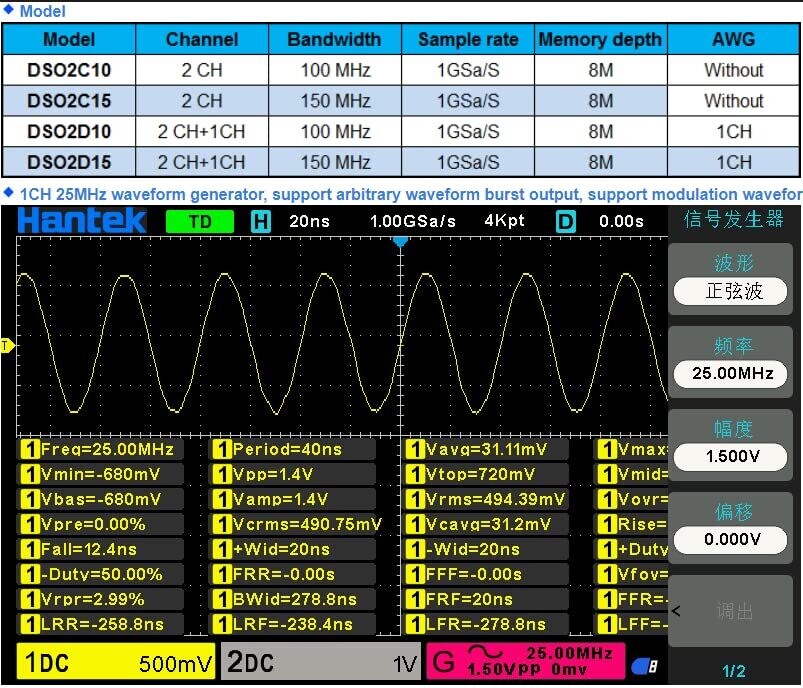The image size is (803, 688).
Task: Click the cyan D delay icon
Action: tap(566, 222)
